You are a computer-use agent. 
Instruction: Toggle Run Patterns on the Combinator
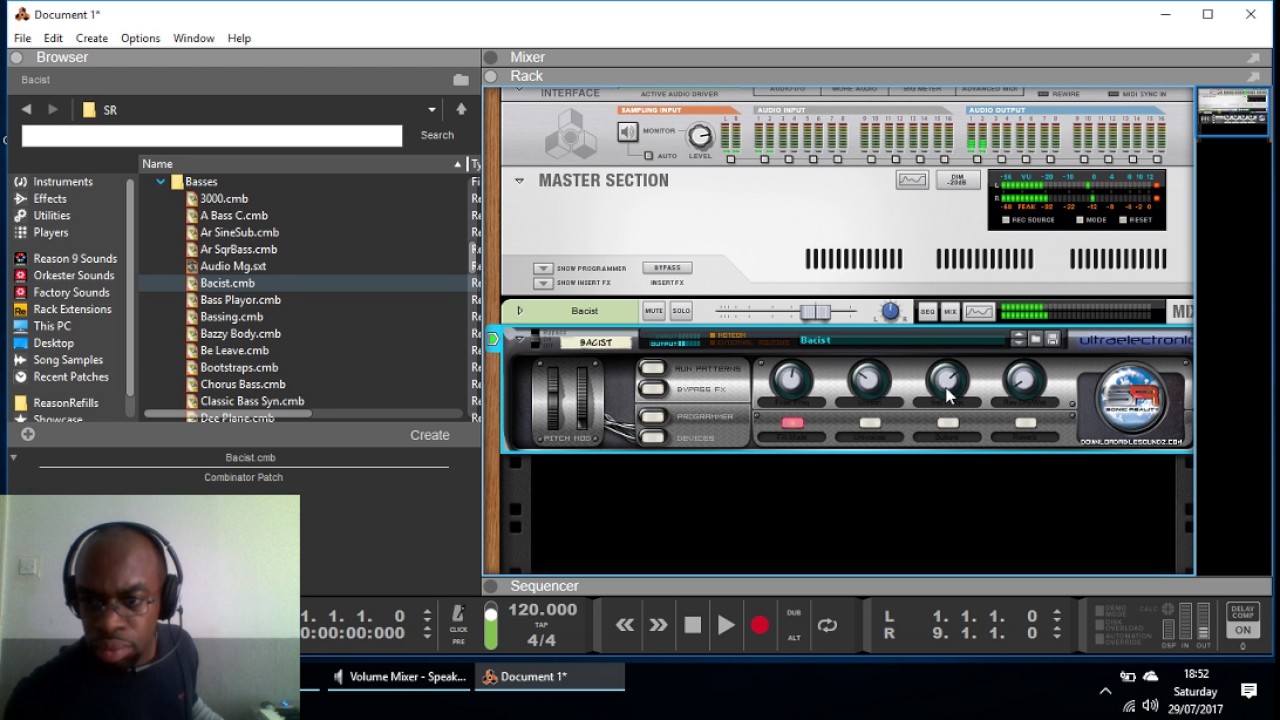click(653, 368)
